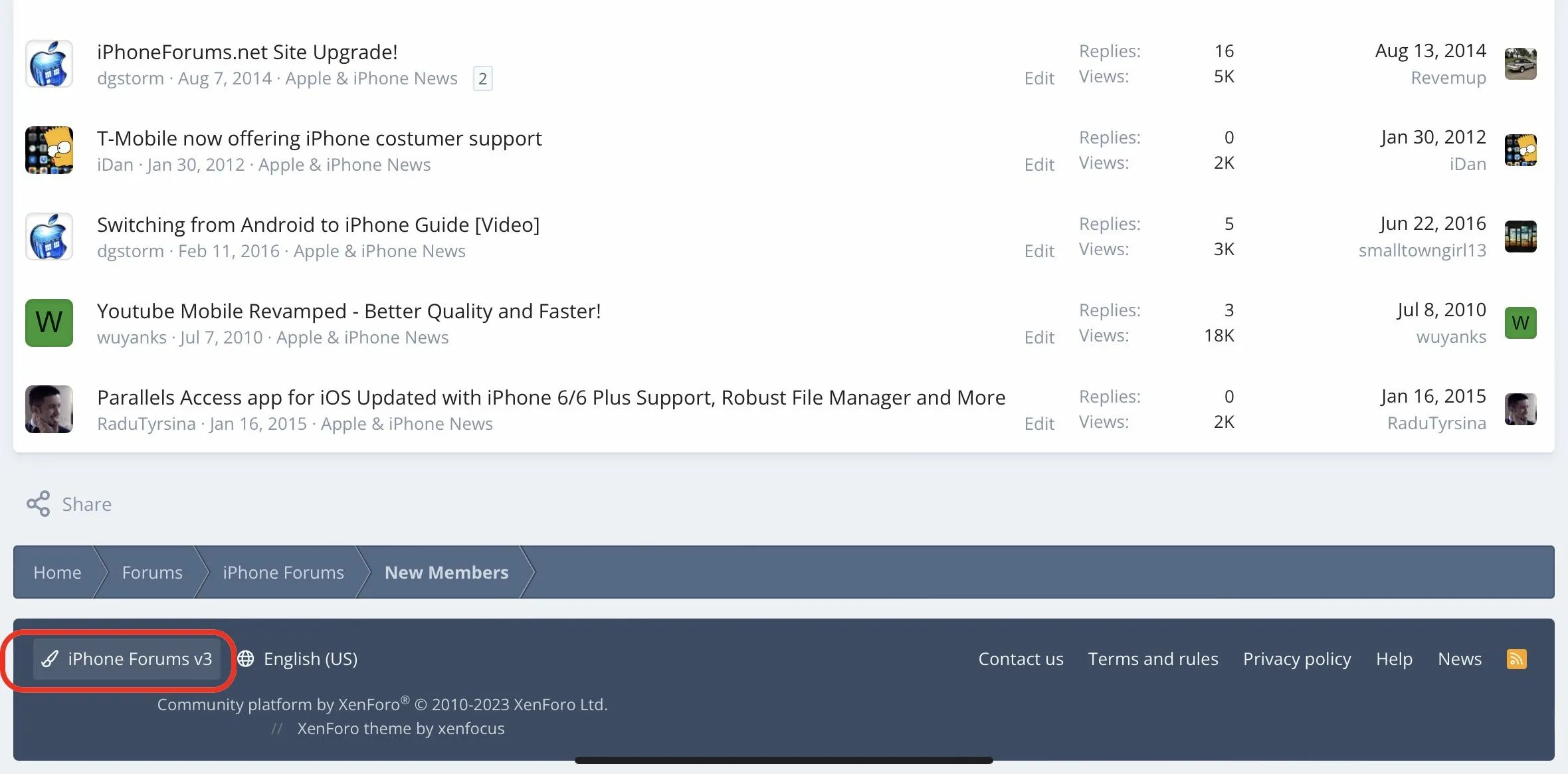
Task: Click Revemup's car avatar thumbnail
Action: coord(1520,64)
